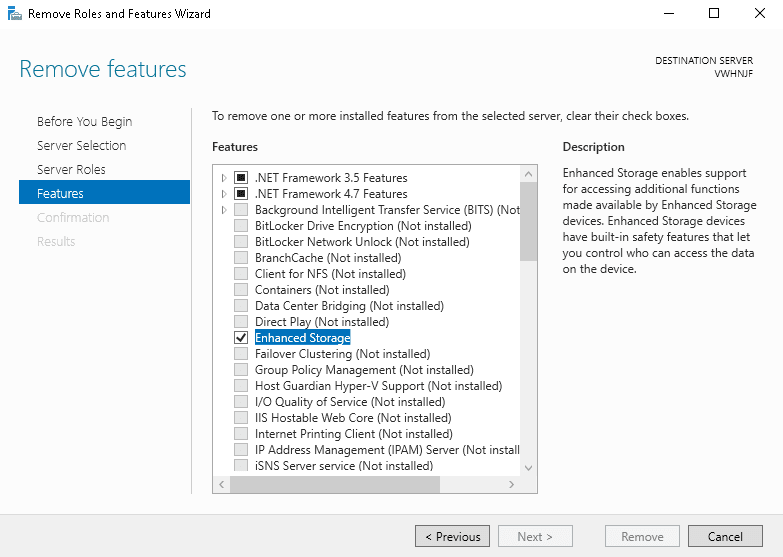Select IIS Hostable Web Core row
The image size is (783, 557).
(x=353, y=418)
